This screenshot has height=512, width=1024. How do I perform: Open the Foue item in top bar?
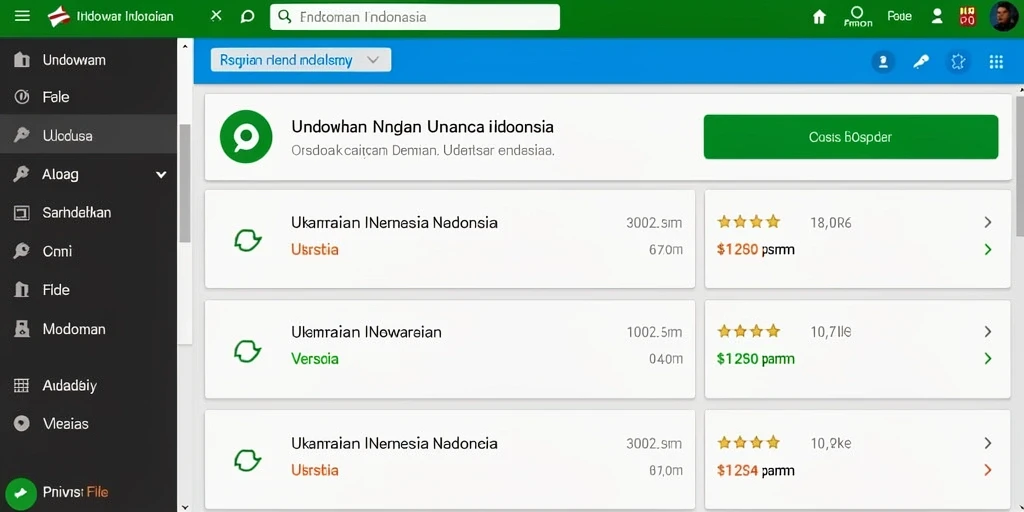coord(899,16)
